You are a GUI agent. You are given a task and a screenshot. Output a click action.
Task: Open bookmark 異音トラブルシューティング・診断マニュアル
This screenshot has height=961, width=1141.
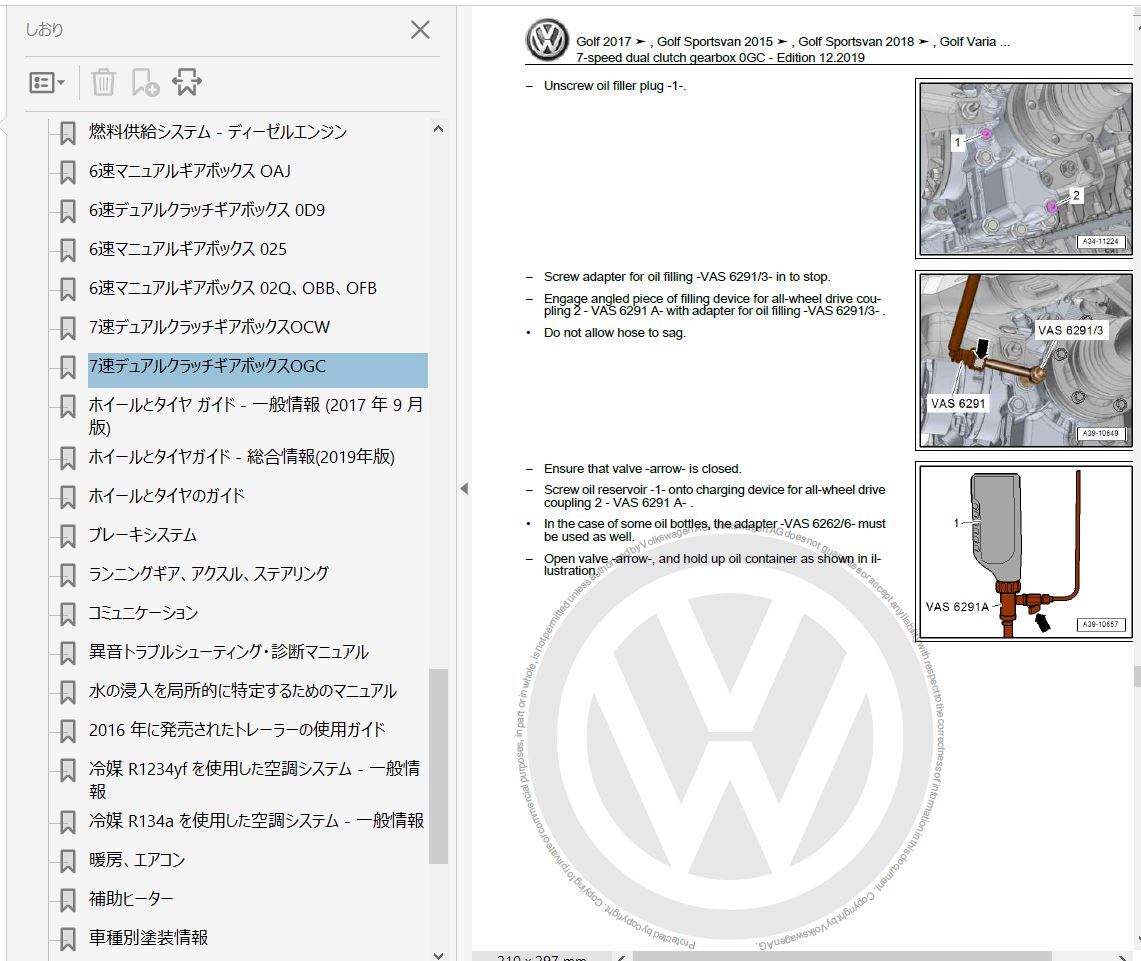pyautogui.click(x=228, y=652)
